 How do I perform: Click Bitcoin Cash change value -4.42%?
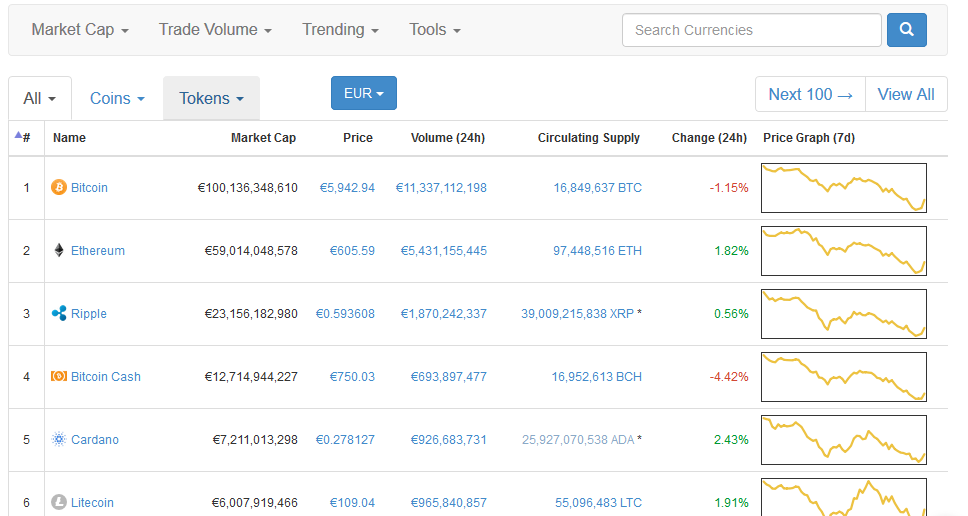729,377
